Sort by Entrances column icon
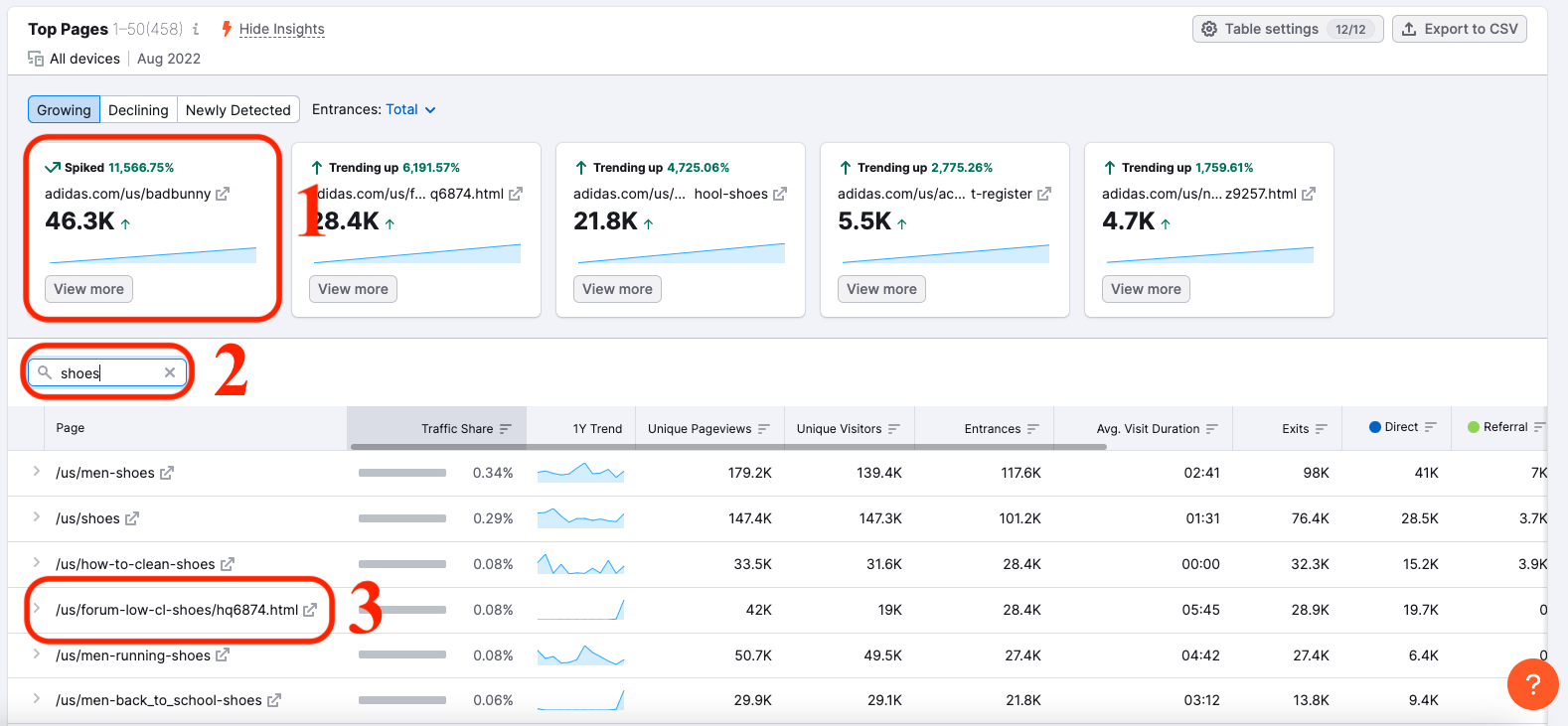Screen dimensions: 1568x726 coord(1033,429)
